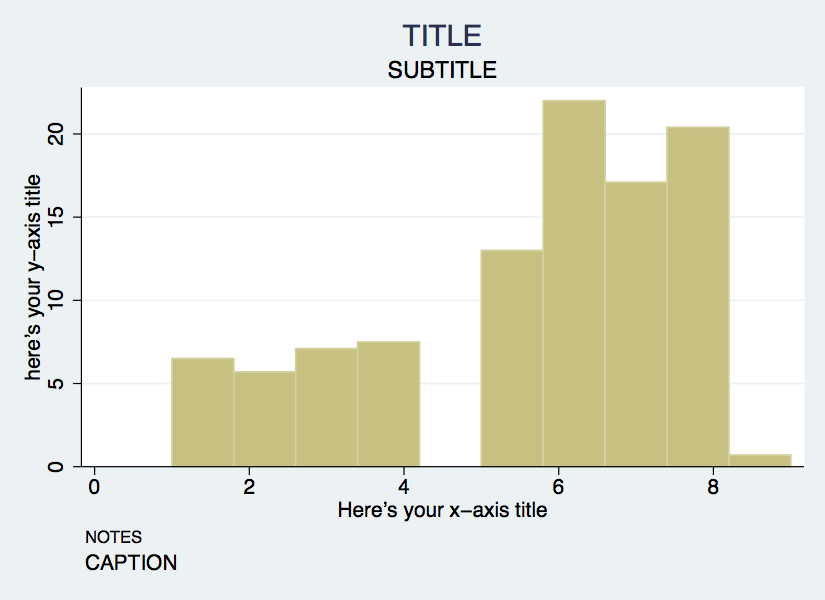The height and width of the screenshot is (600, 825).
Task: Select the x-axis tick label 8
Action: click(713, 487)
